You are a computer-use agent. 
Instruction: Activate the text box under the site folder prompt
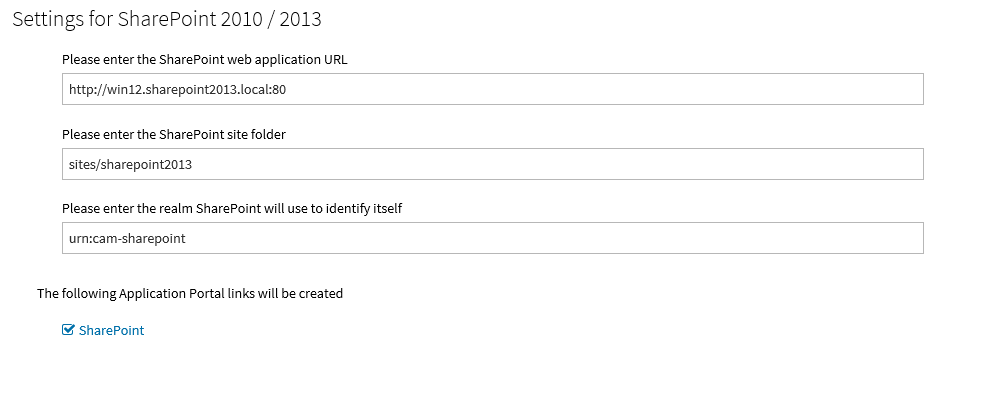point(492,164)
